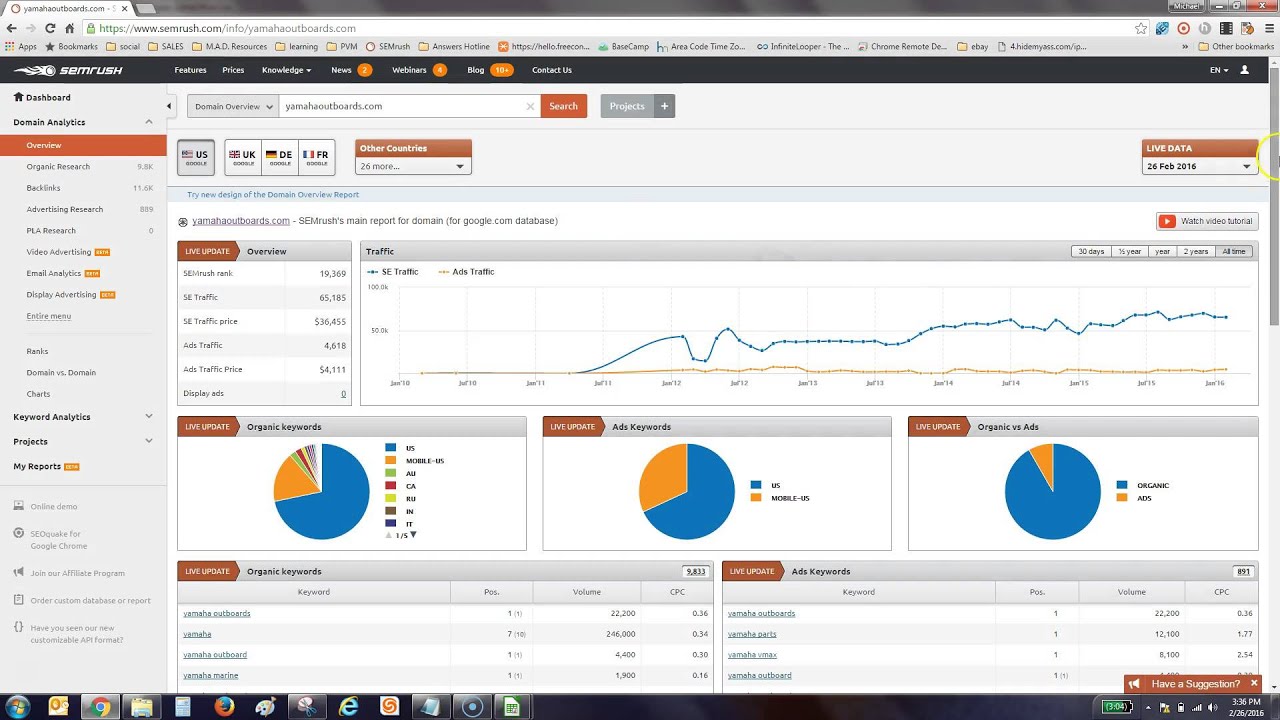This screenshot has width=1280, height=720.
Task: Open the EN language dropdown
Action: (x=1219, y=70)
